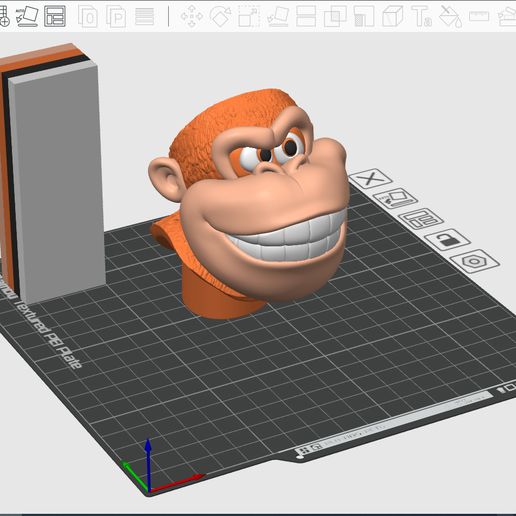
Task: Open the Mesh Boolean tool
Action: point(335,16)
